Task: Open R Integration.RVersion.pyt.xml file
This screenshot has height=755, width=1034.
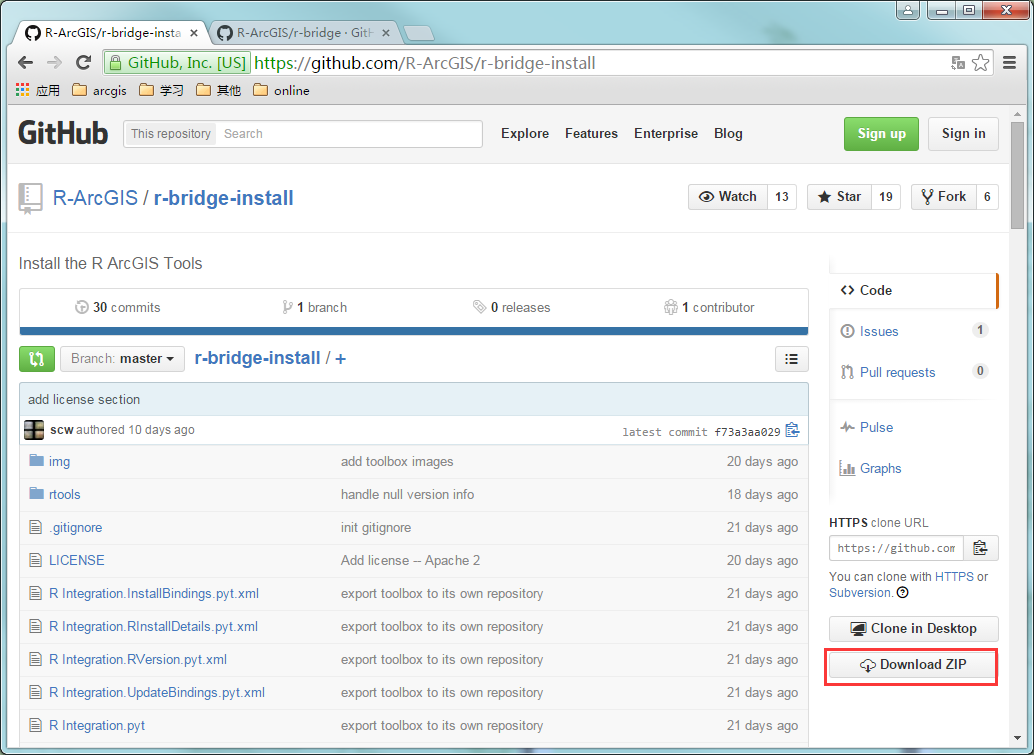Action: pos(138,659)
